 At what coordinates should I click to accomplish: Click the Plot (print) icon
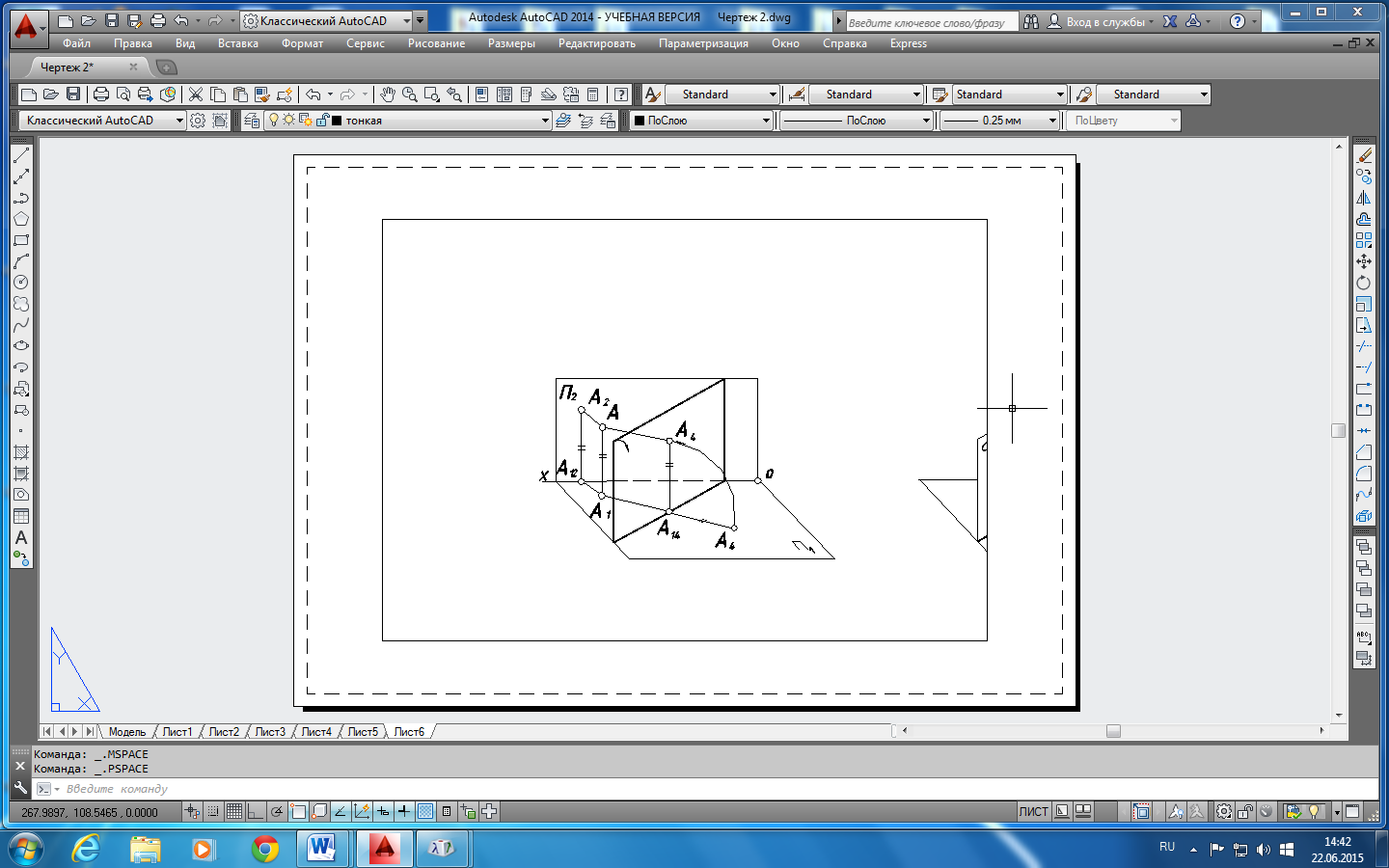[x=101, y=95]
